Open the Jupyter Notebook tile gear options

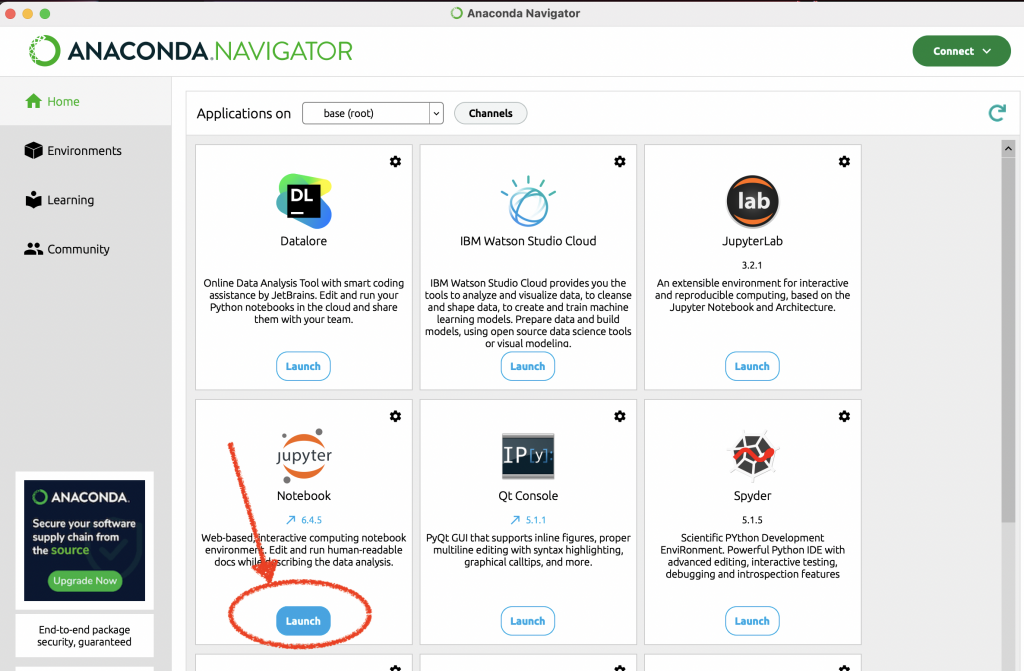coord(395,416)
